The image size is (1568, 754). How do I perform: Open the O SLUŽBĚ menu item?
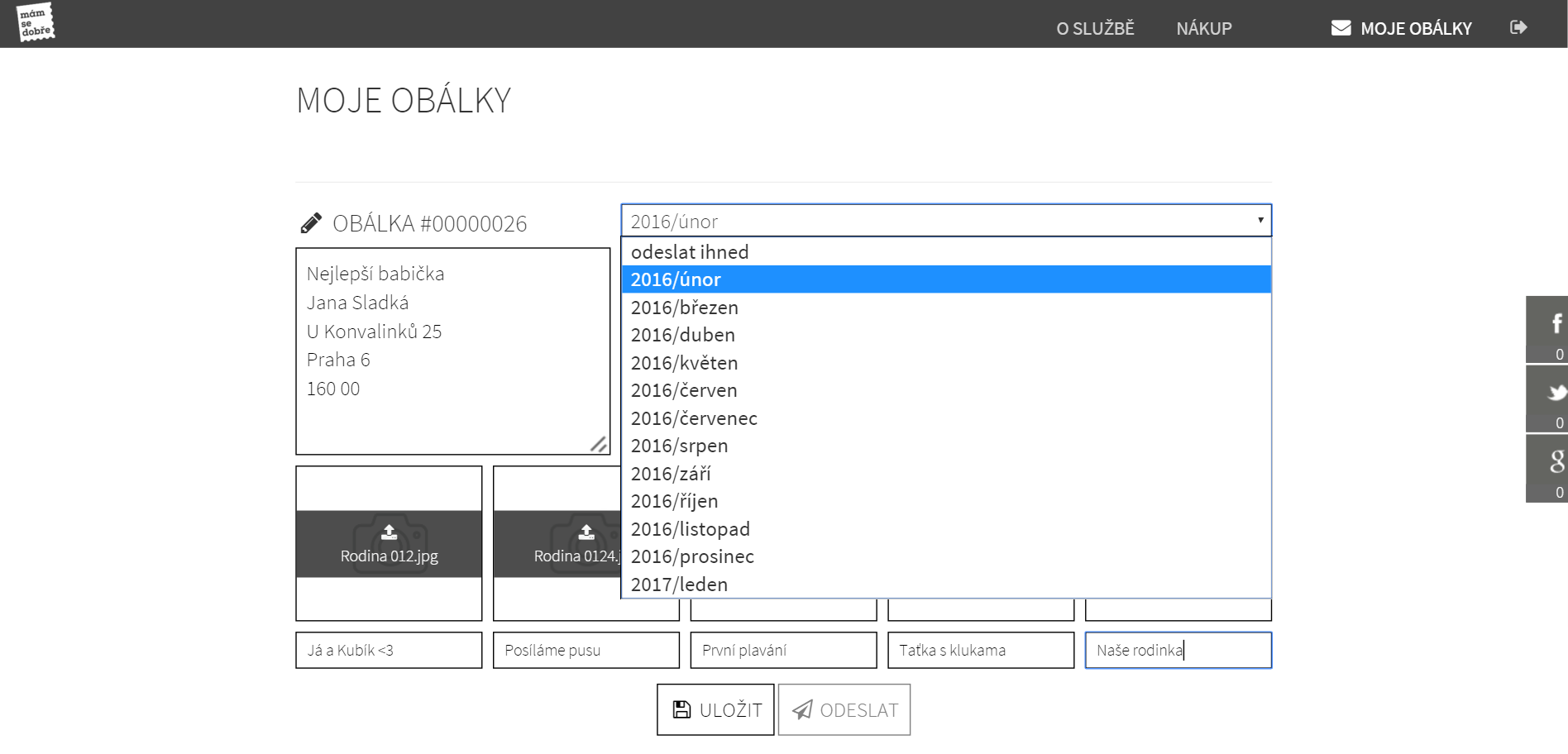(x=1095, y=28)
